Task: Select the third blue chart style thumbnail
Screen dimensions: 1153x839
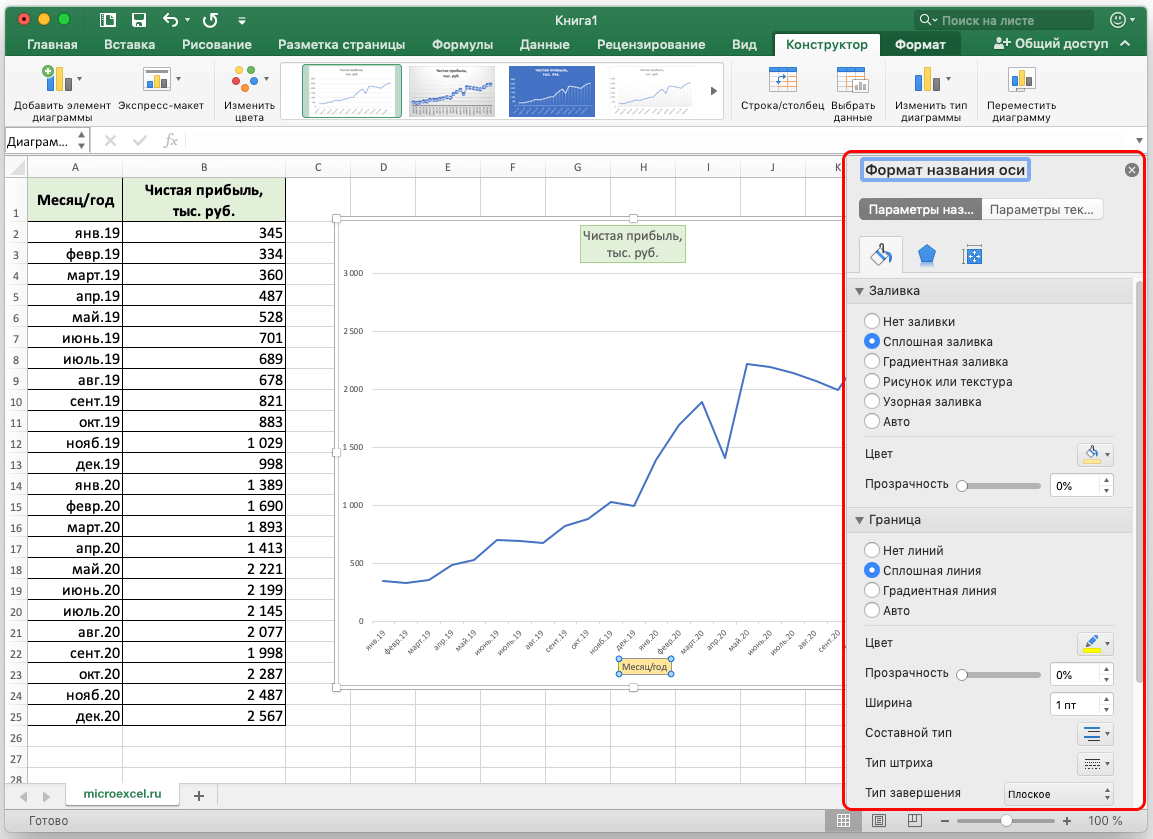Action: tap(551, 91)
